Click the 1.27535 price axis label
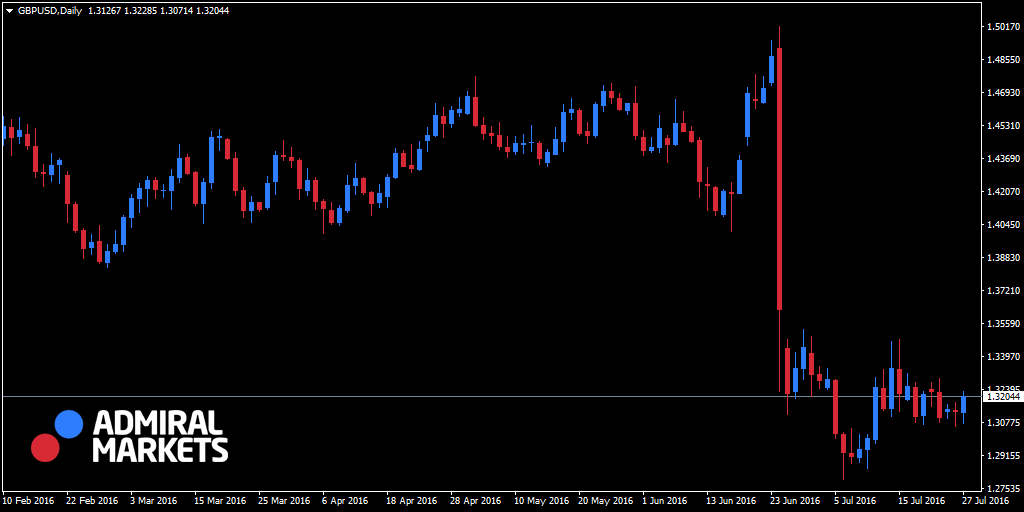Viewport: 1024px width, 512px height. pyautogui.click(x=1002, y=489)
